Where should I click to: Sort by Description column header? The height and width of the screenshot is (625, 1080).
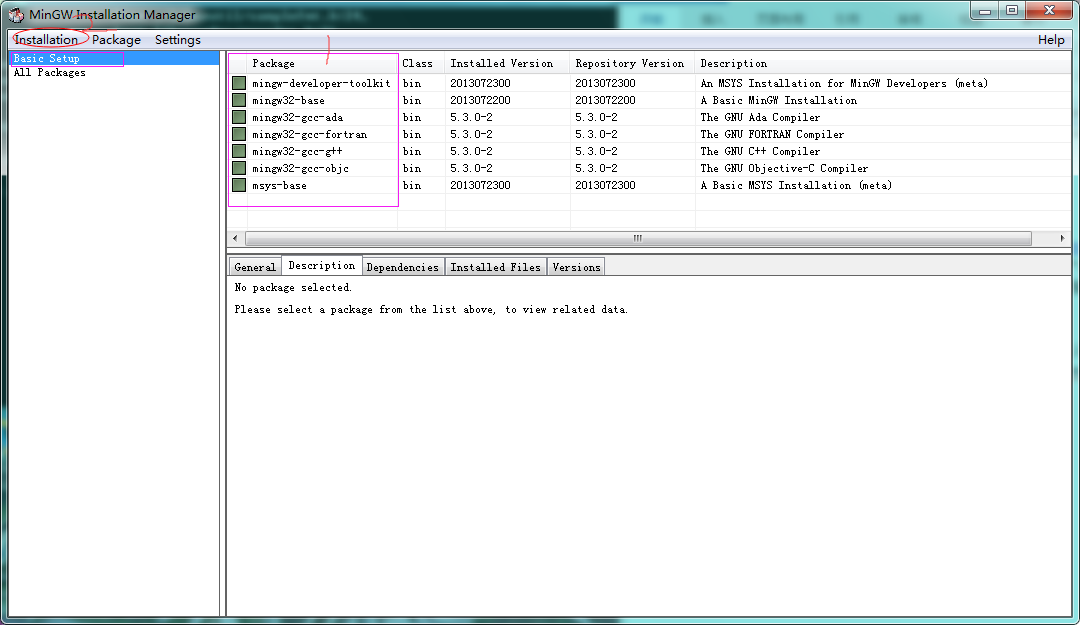[883, 63]
